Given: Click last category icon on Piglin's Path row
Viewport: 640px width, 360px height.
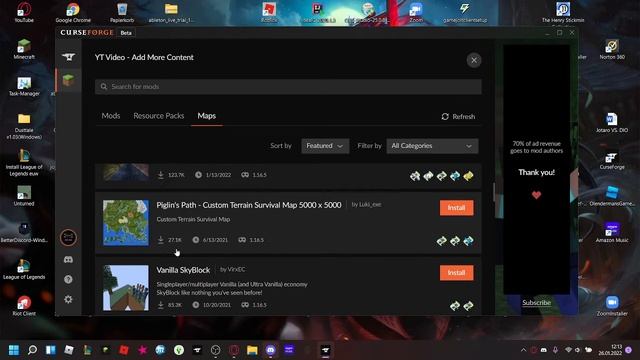Looking at the screenshot, I should coord(468,241).
